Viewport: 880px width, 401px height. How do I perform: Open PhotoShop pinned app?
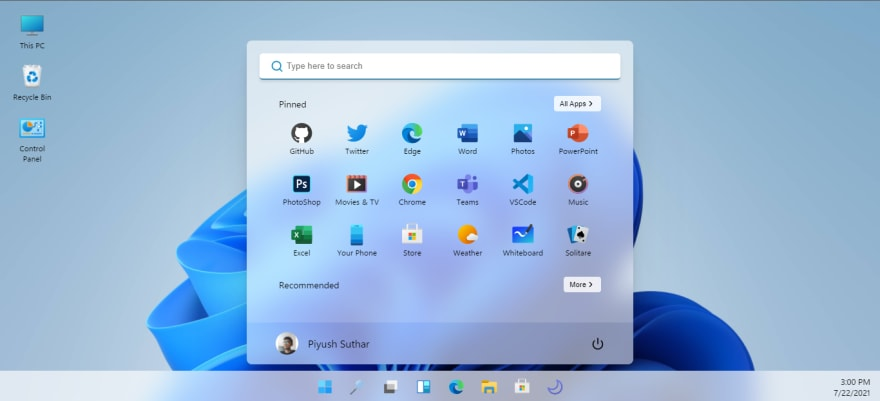(x=301, y=190)
